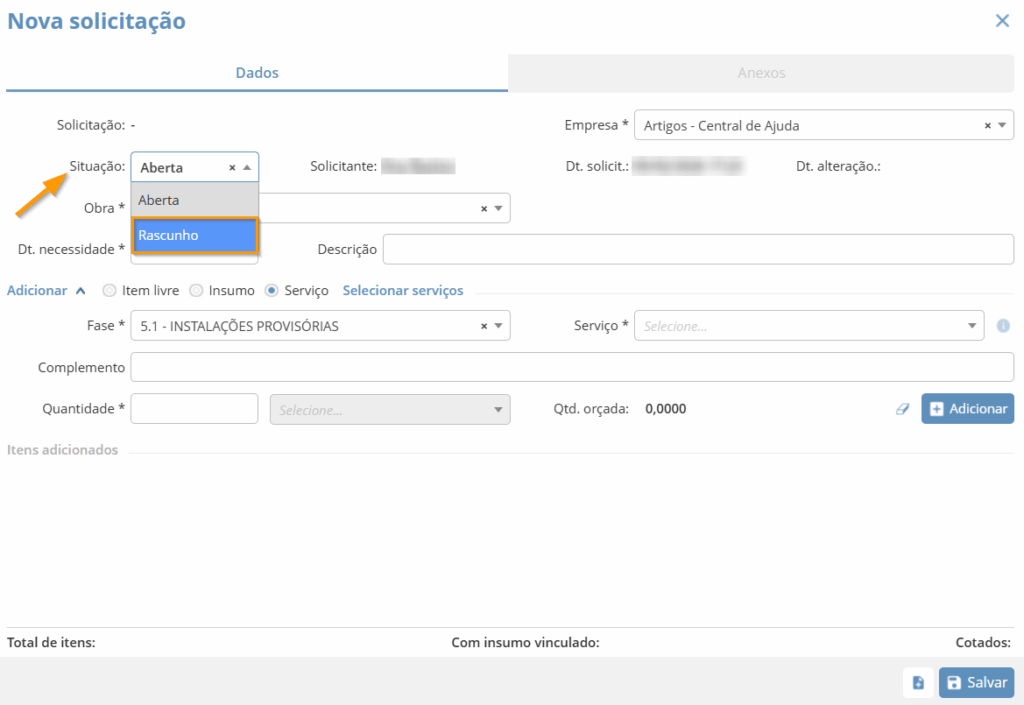The width and height of the screenshot is (1024, 705).
Task: Choose Rascunho in the Situação list
Action: click(x=195, y=236)
